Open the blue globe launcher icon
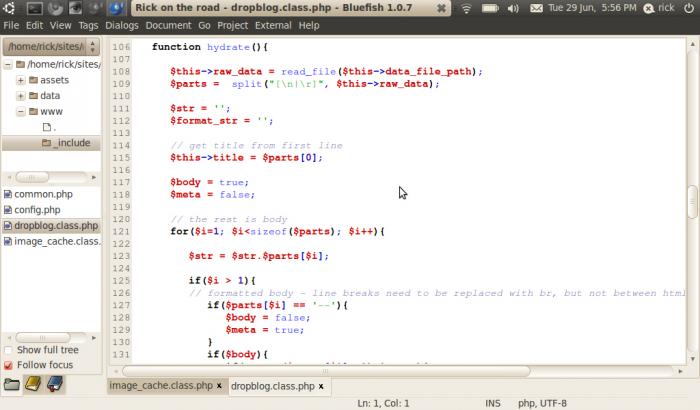700x410 pixels. coord(116,8)
